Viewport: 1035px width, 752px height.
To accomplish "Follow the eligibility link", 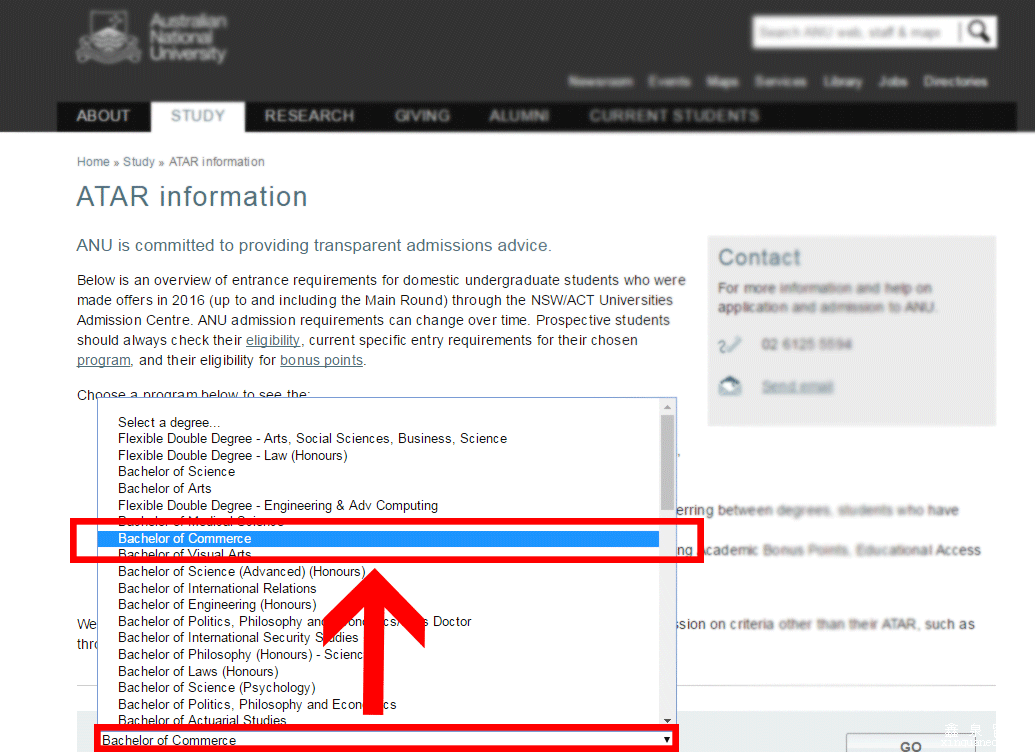I will pos(272,340).
